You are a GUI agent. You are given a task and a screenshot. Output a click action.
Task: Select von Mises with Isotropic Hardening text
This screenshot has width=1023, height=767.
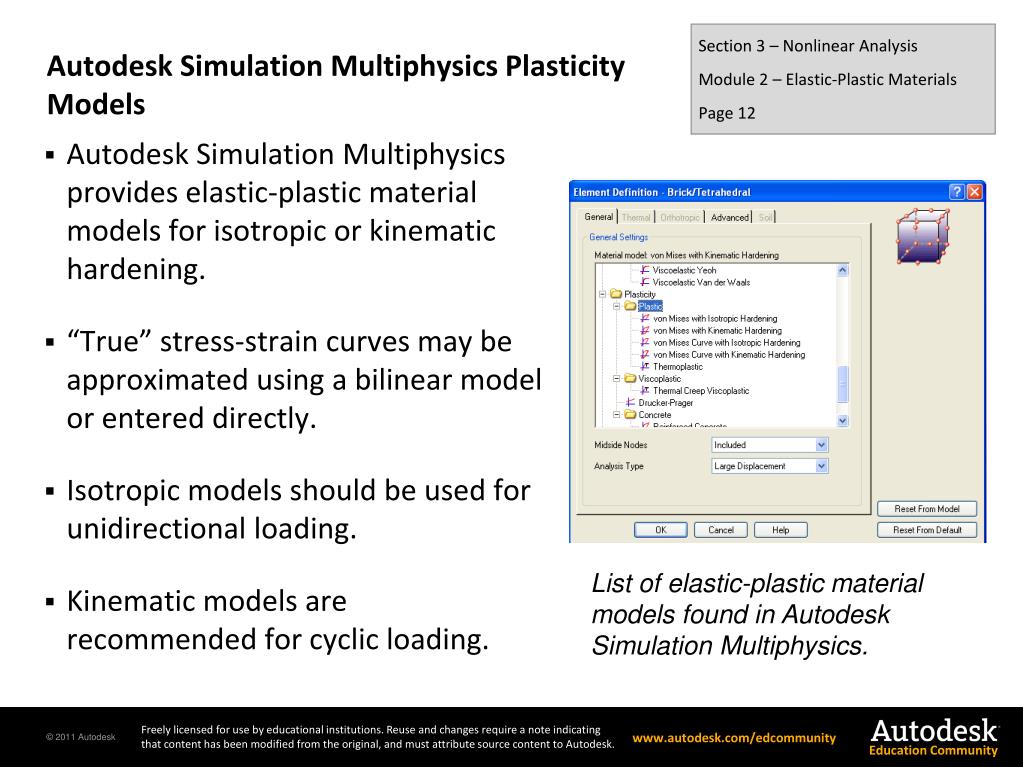point(715,318)
